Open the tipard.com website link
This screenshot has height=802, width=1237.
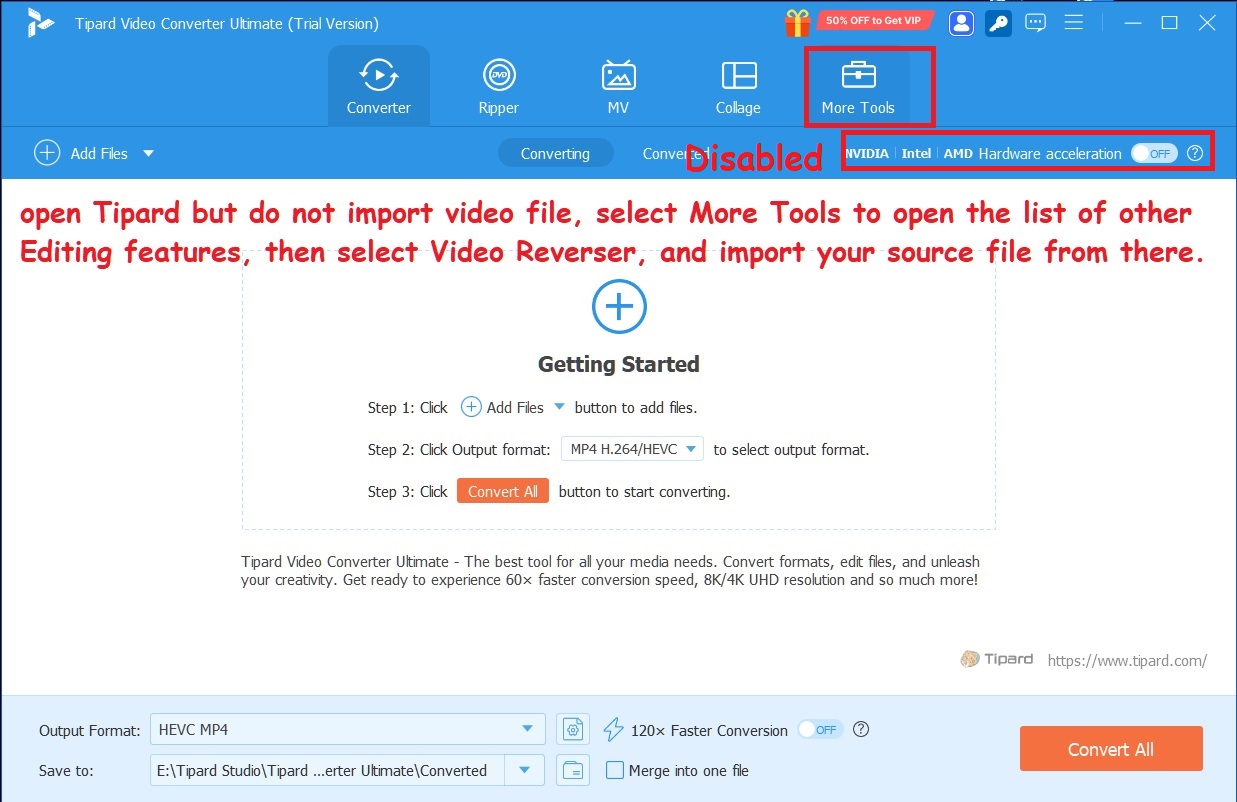coord(1127,660)
